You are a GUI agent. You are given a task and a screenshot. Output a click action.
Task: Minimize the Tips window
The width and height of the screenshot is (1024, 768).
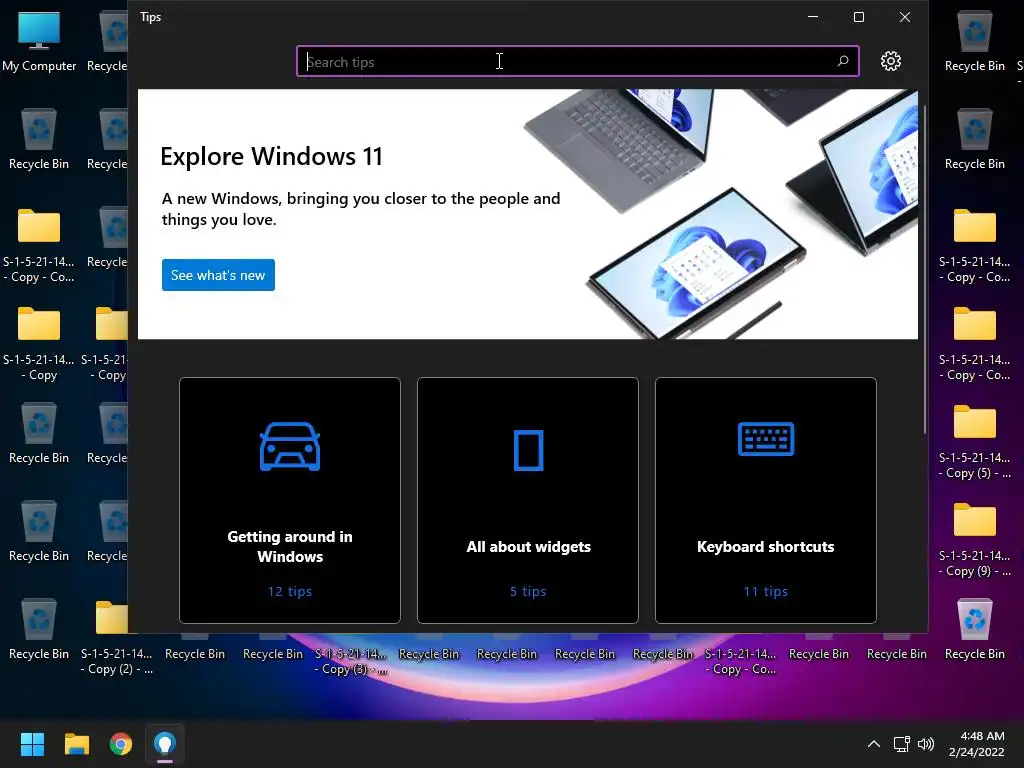(x=813, y=17)
